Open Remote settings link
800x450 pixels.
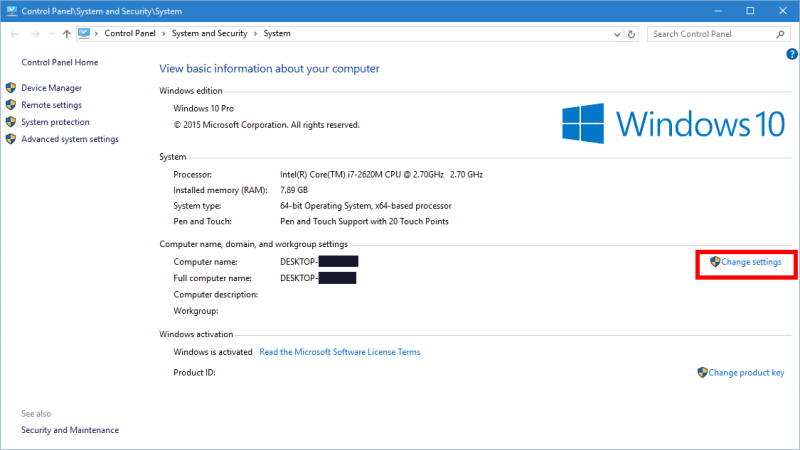(51, 105)
